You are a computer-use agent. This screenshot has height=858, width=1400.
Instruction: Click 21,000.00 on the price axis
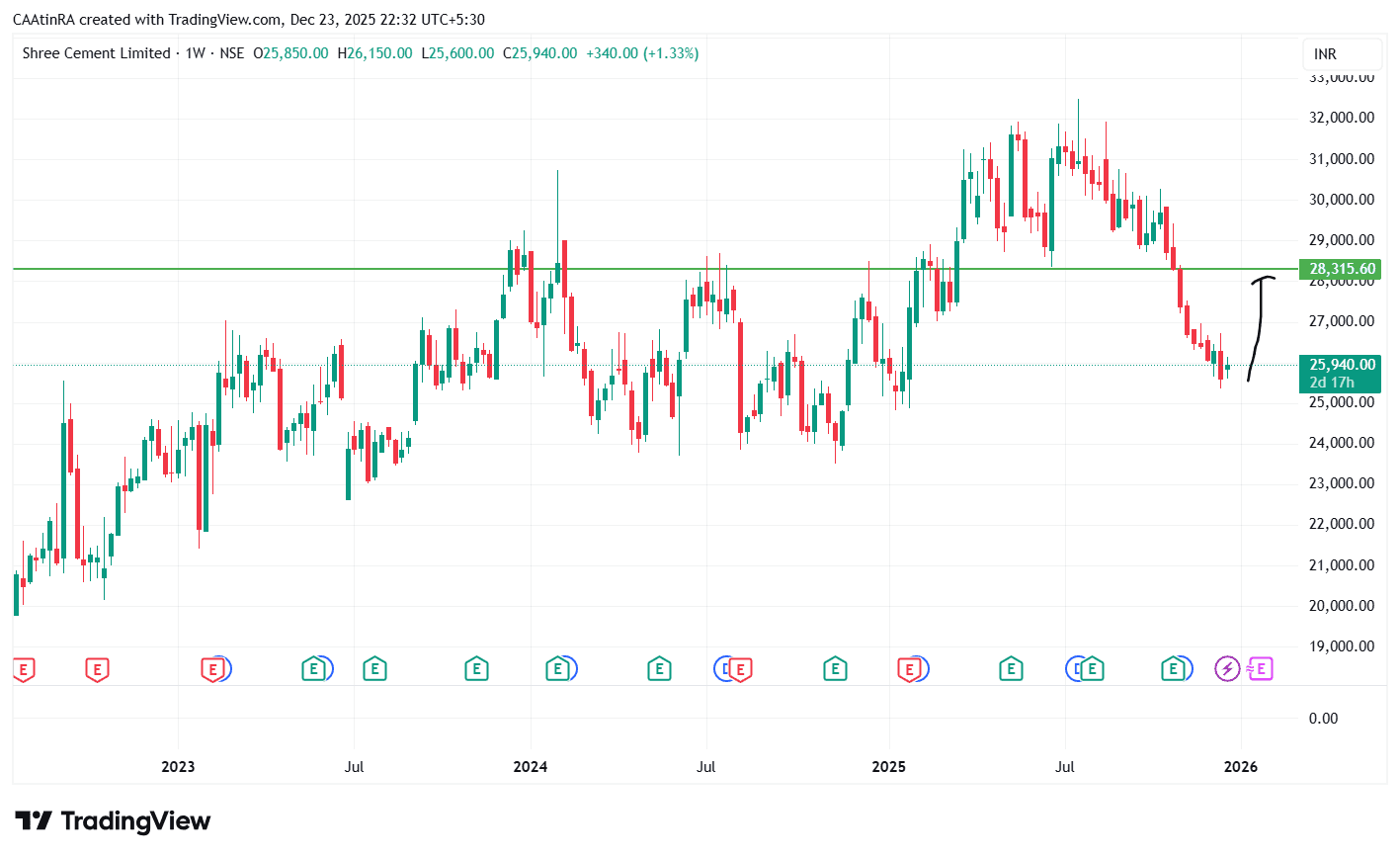coord(1342,565)
